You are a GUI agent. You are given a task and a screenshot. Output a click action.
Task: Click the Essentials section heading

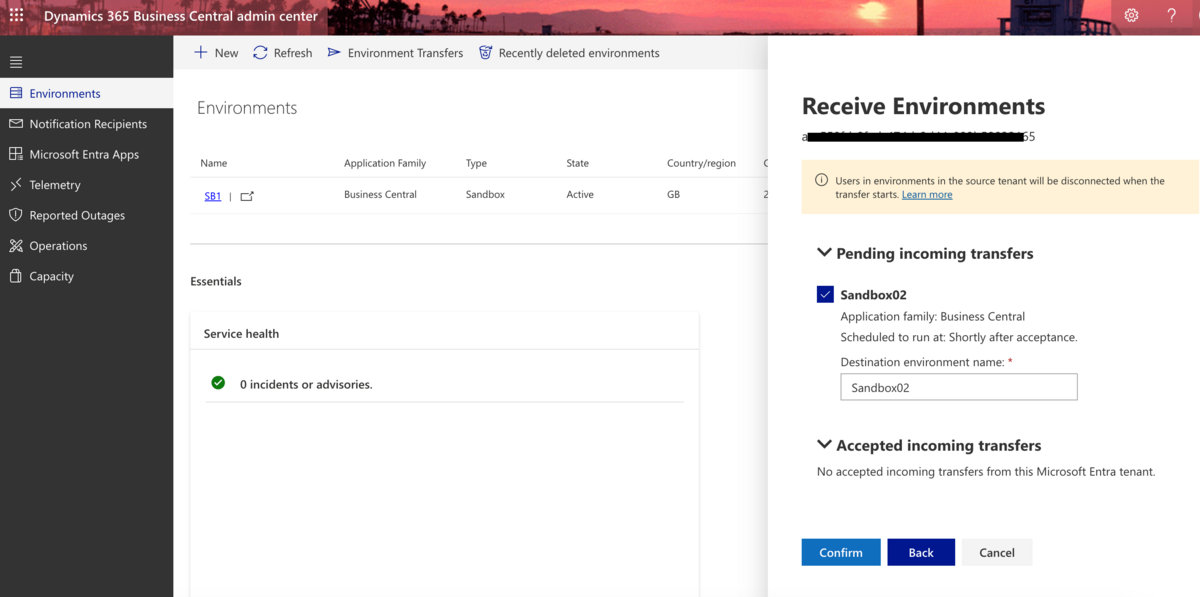[216, 282]
